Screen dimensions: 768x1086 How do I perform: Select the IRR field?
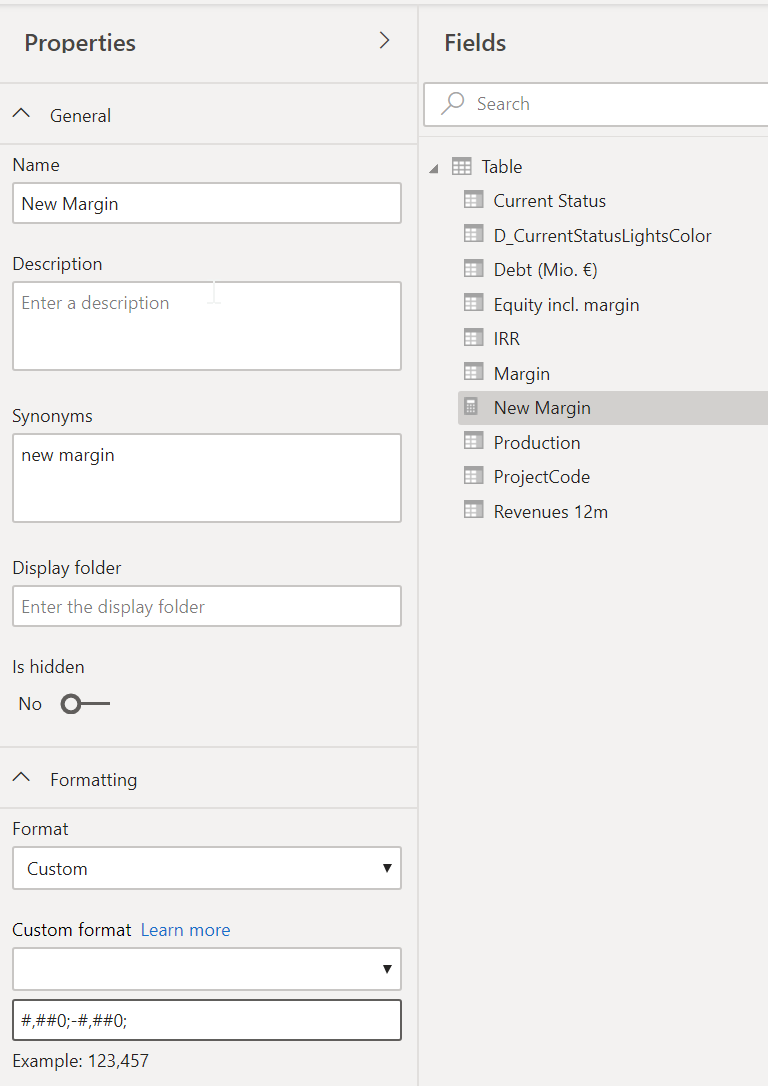[506, 339]
